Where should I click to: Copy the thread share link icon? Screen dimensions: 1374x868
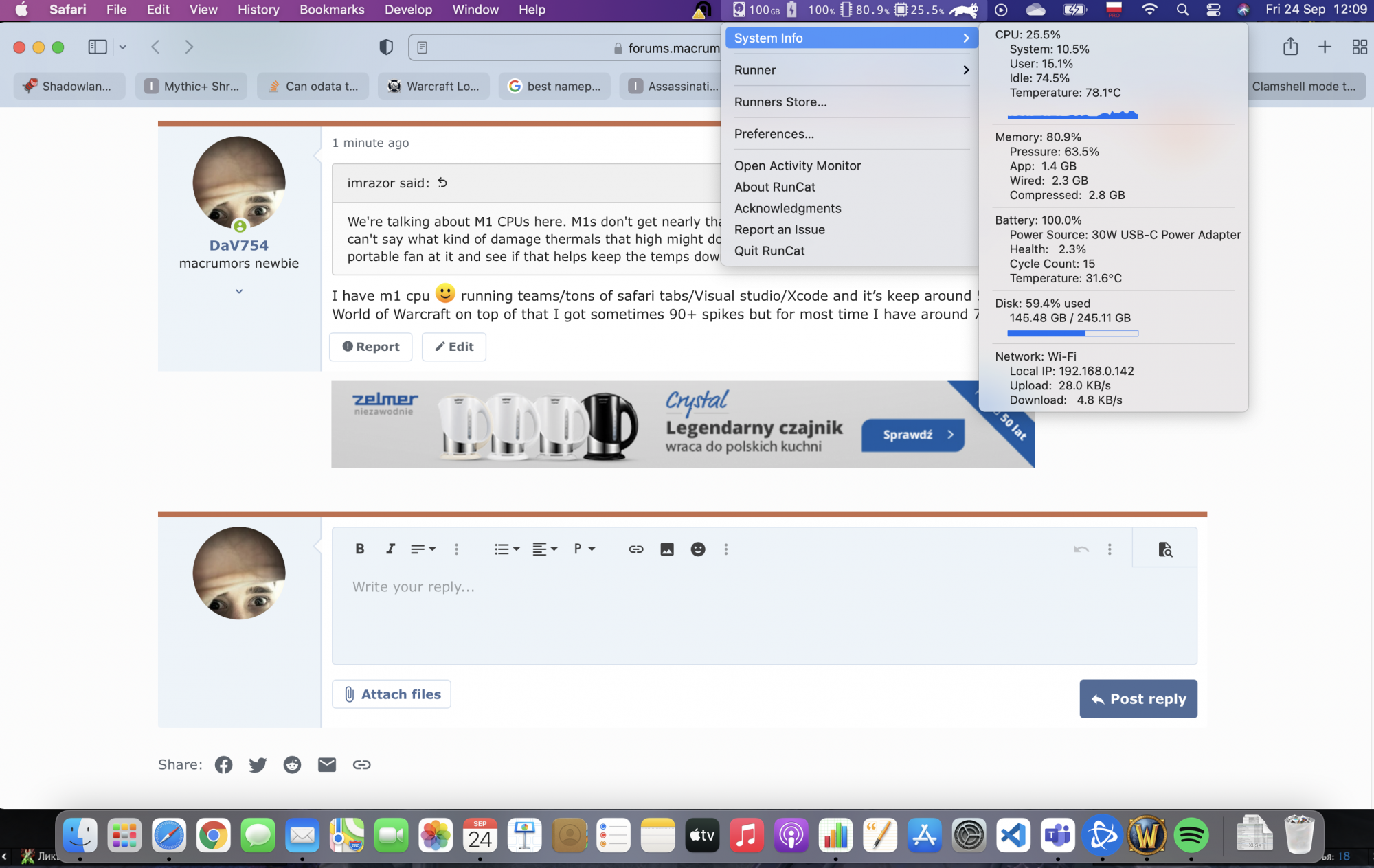click(361, 764)
